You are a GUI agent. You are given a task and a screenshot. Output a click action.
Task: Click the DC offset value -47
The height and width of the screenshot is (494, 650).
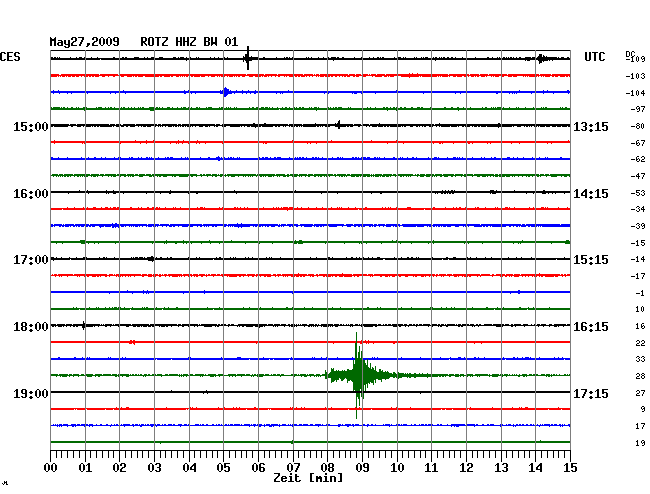pos(638,176)
